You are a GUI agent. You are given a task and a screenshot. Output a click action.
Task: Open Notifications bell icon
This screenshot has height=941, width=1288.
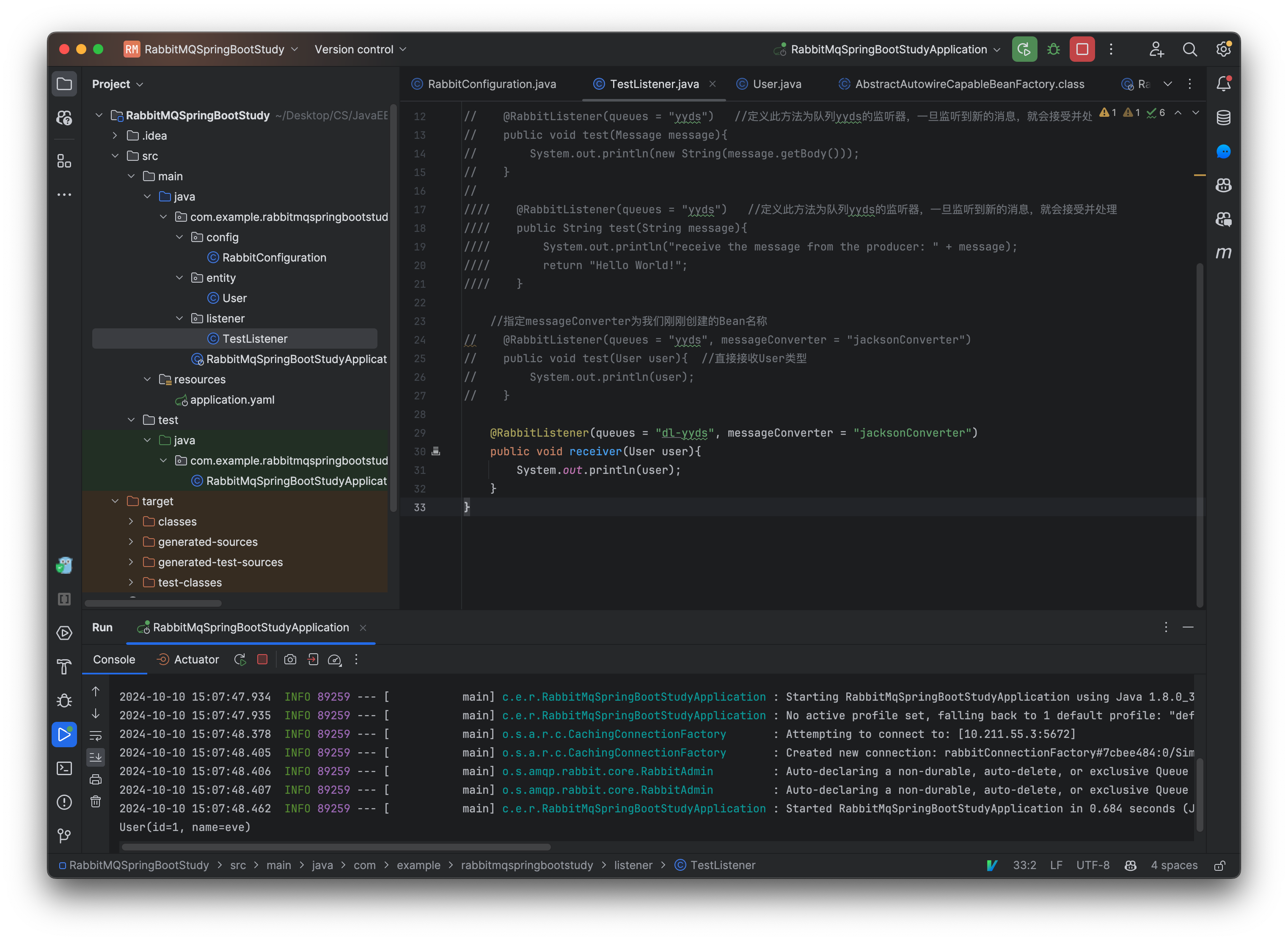point(1223,84)
